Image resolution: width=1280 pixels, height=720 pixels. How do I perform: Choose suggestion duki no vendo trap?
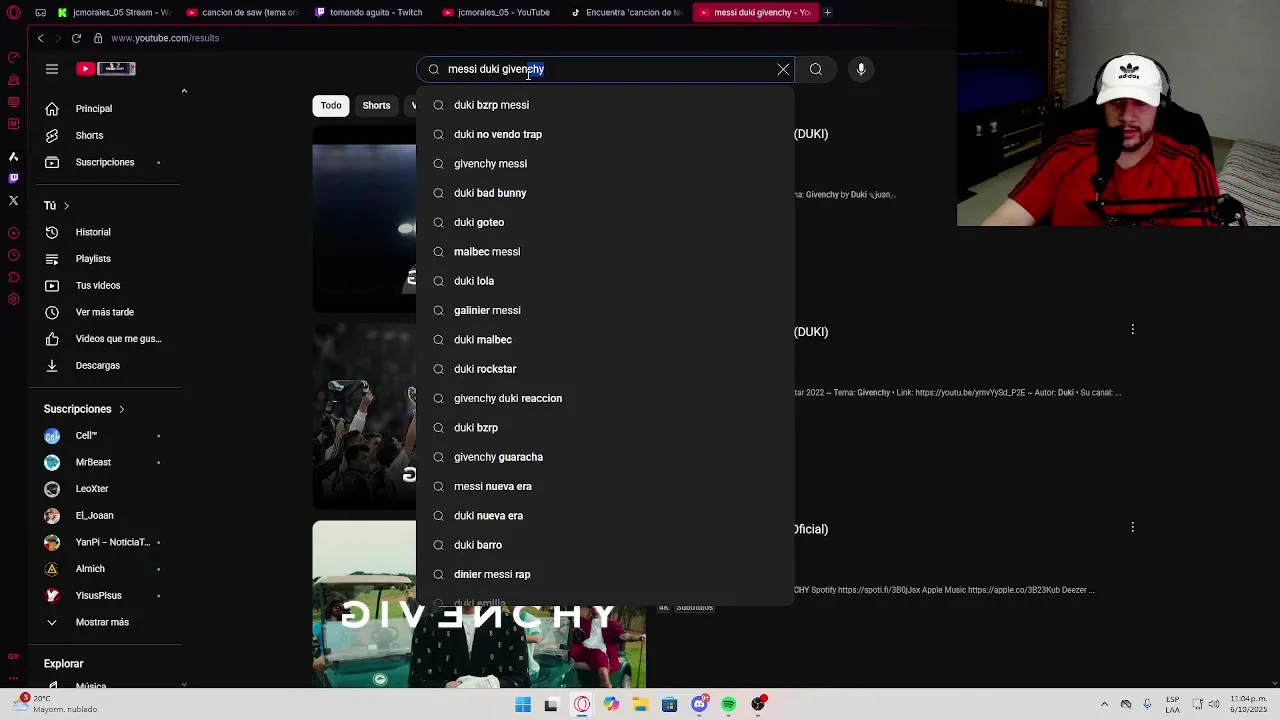606,134
